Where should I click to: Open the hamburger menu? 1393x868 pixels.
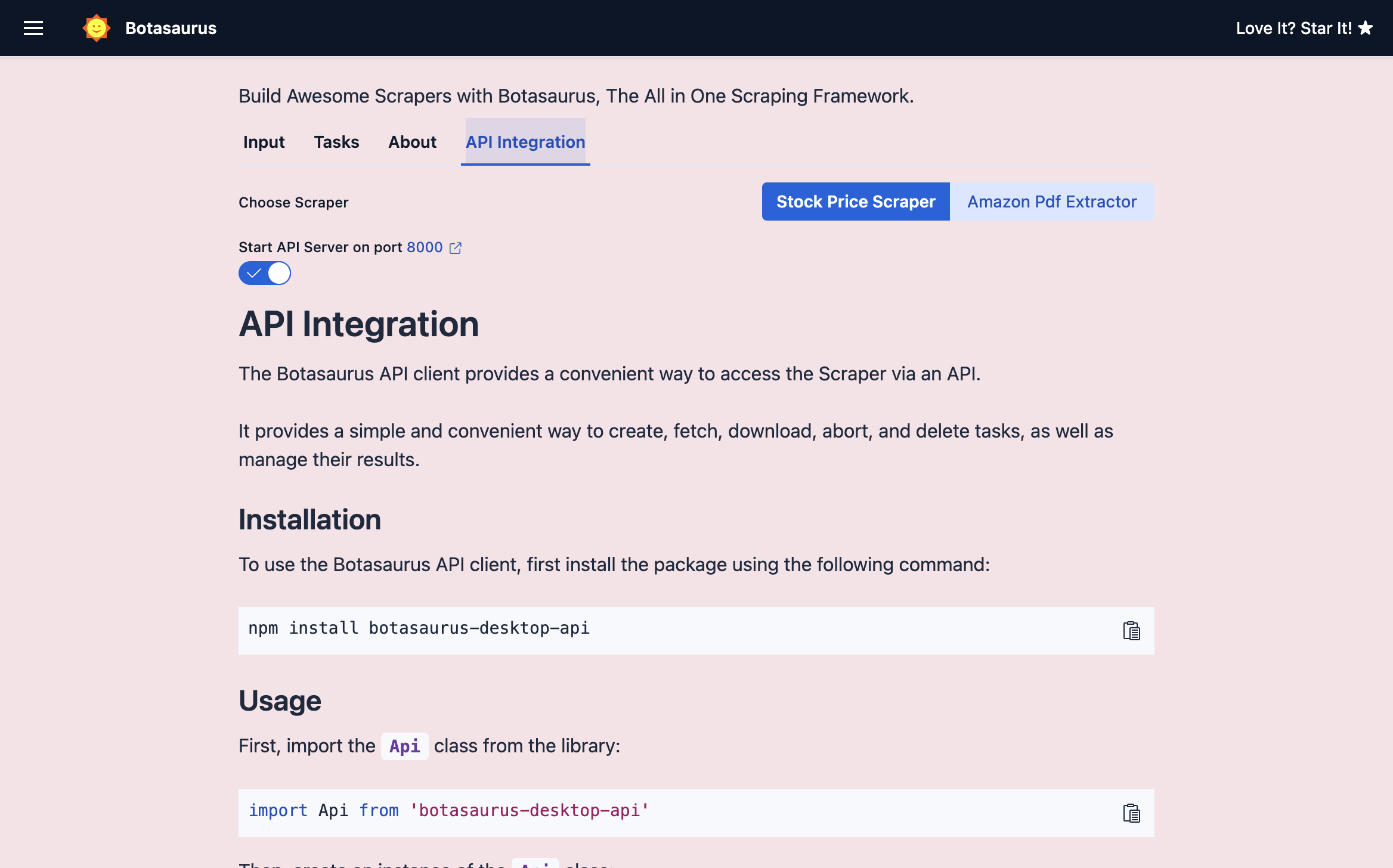(33, 28)
